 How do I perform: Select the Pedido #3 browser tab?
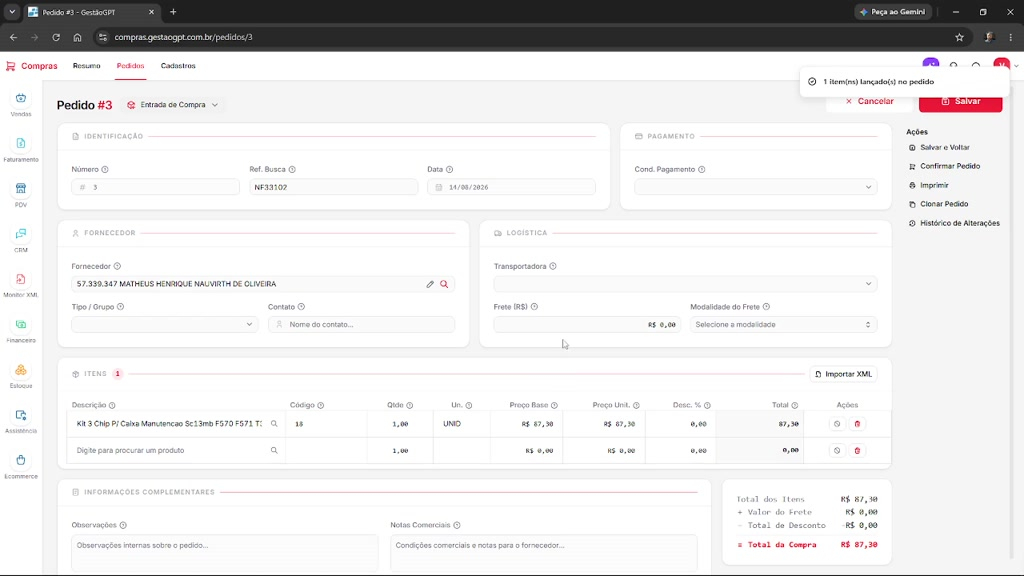(91, 12)
